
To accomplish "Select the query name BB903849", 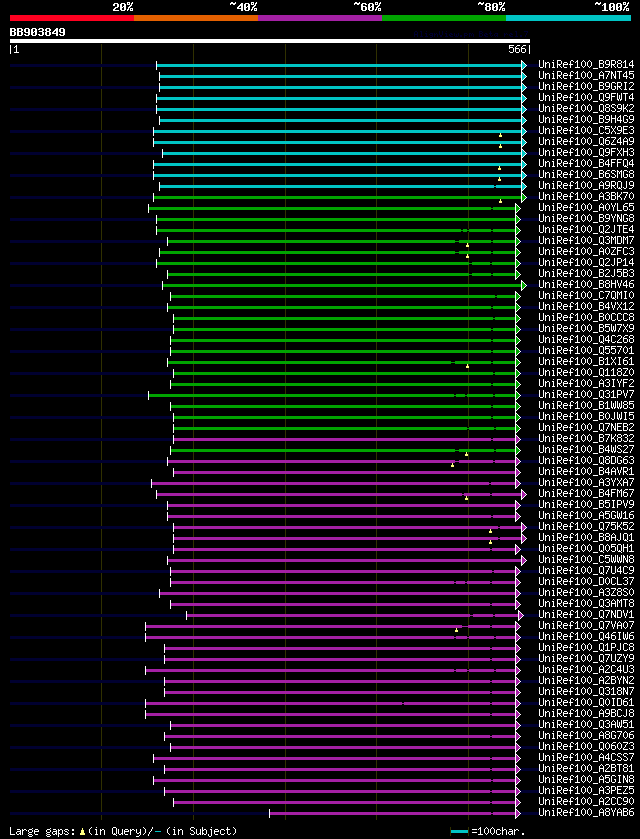I will [37, 32].
